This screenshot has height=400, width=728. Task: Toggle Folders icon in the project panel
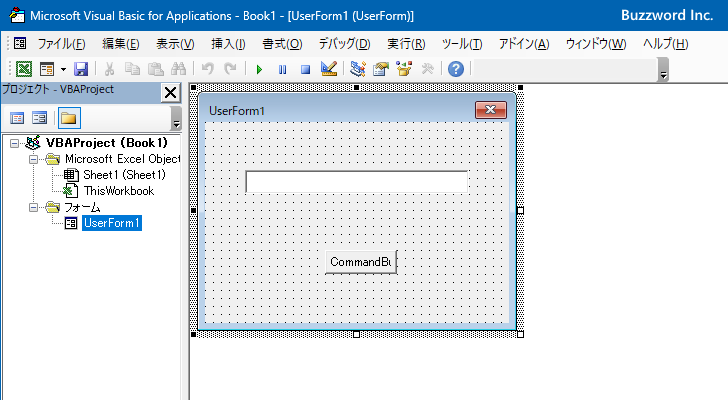click(69, 118)
